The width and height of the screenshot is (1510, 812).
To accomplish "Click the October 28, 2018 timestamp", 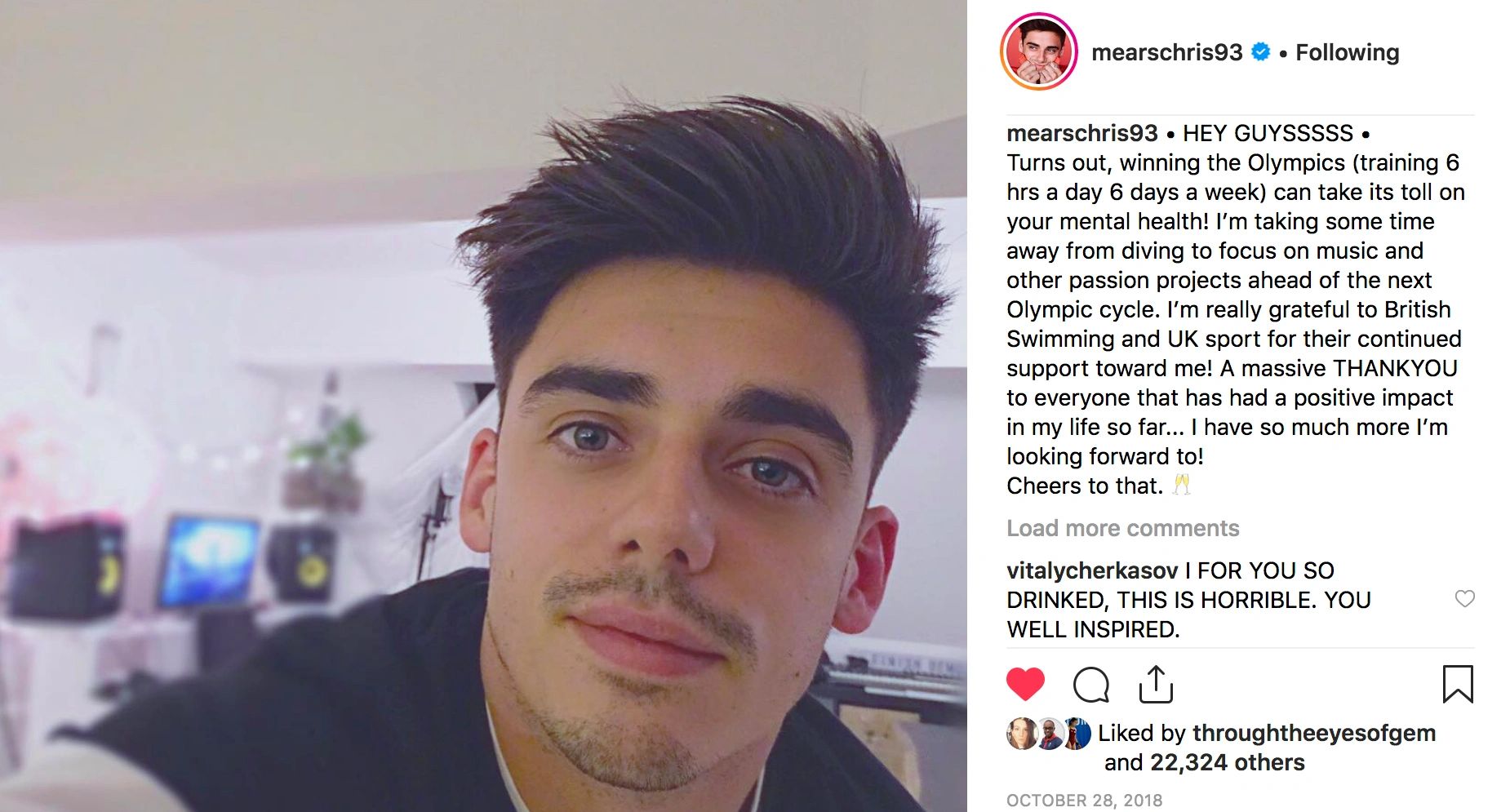I will [x=1085, y=800].
